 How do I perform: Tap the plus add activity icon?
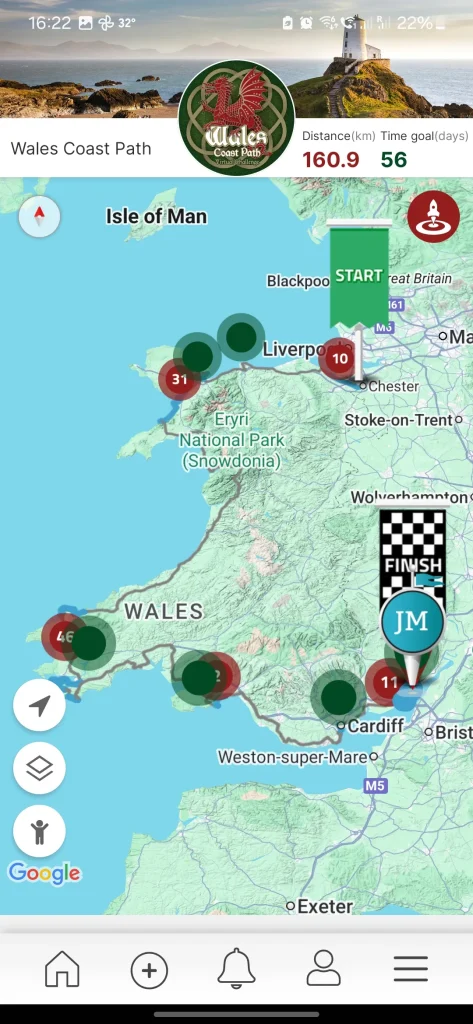149,970
